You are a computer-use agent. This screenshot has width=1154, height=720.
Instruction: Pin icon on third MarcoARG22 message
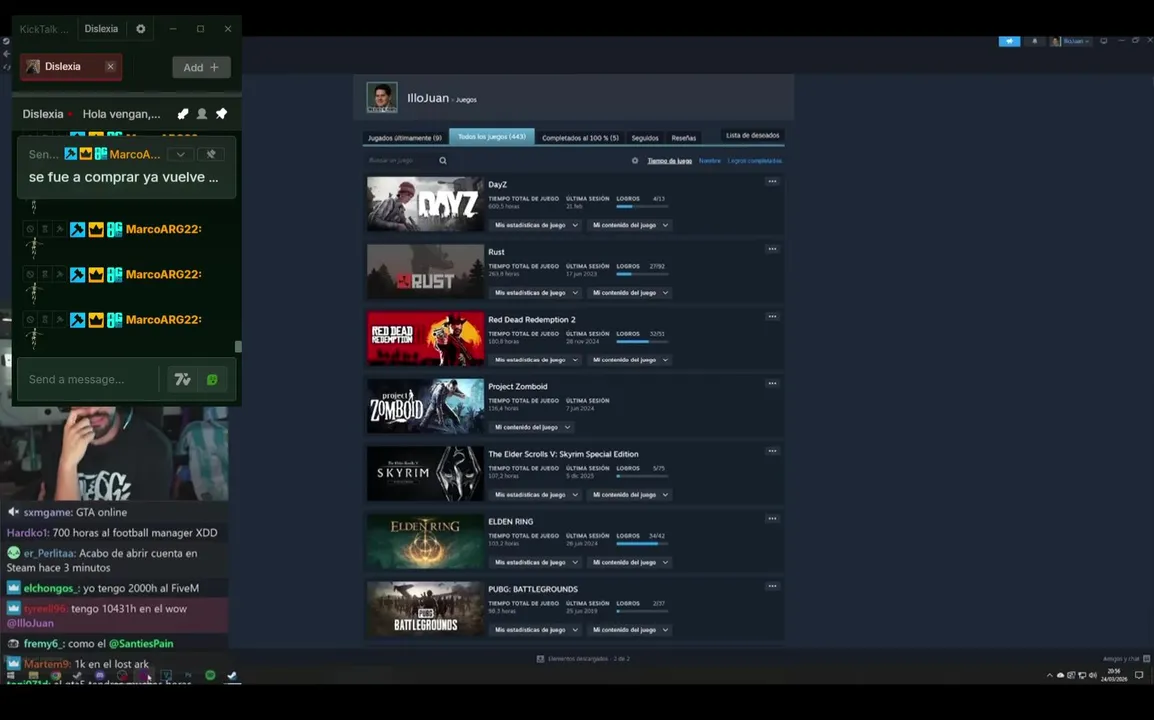point(59,320)
